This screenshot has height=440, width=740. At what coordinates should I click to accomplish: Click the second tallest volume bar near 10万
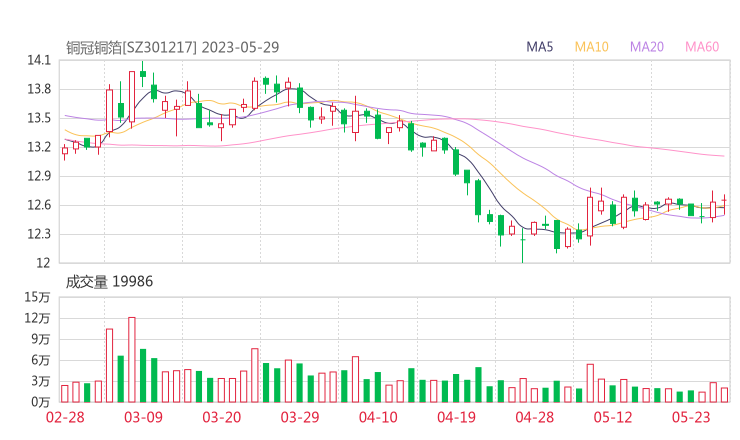tap(109, 365)
